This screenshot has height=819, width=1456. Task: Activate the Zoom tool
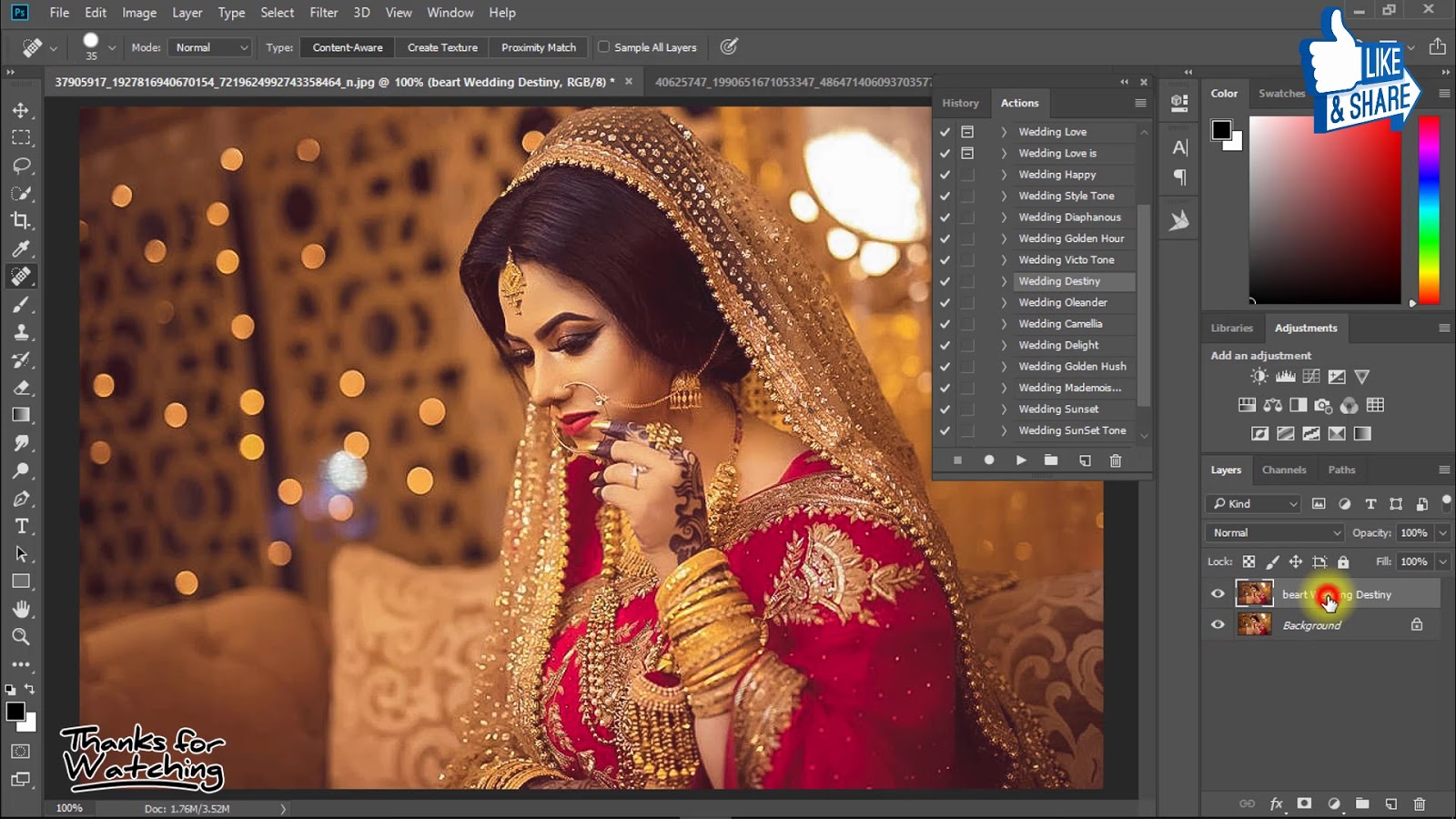click(x=21, y=637)
